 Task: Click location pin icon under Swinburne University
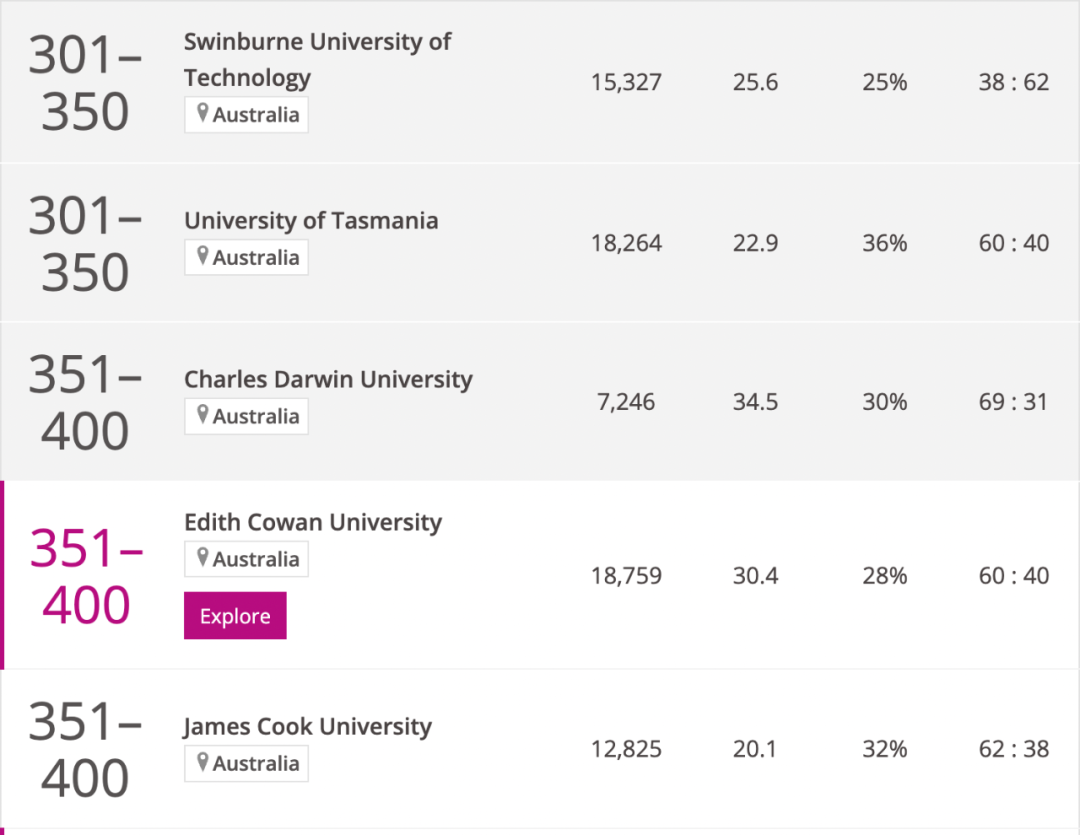(x=203, y=114)
